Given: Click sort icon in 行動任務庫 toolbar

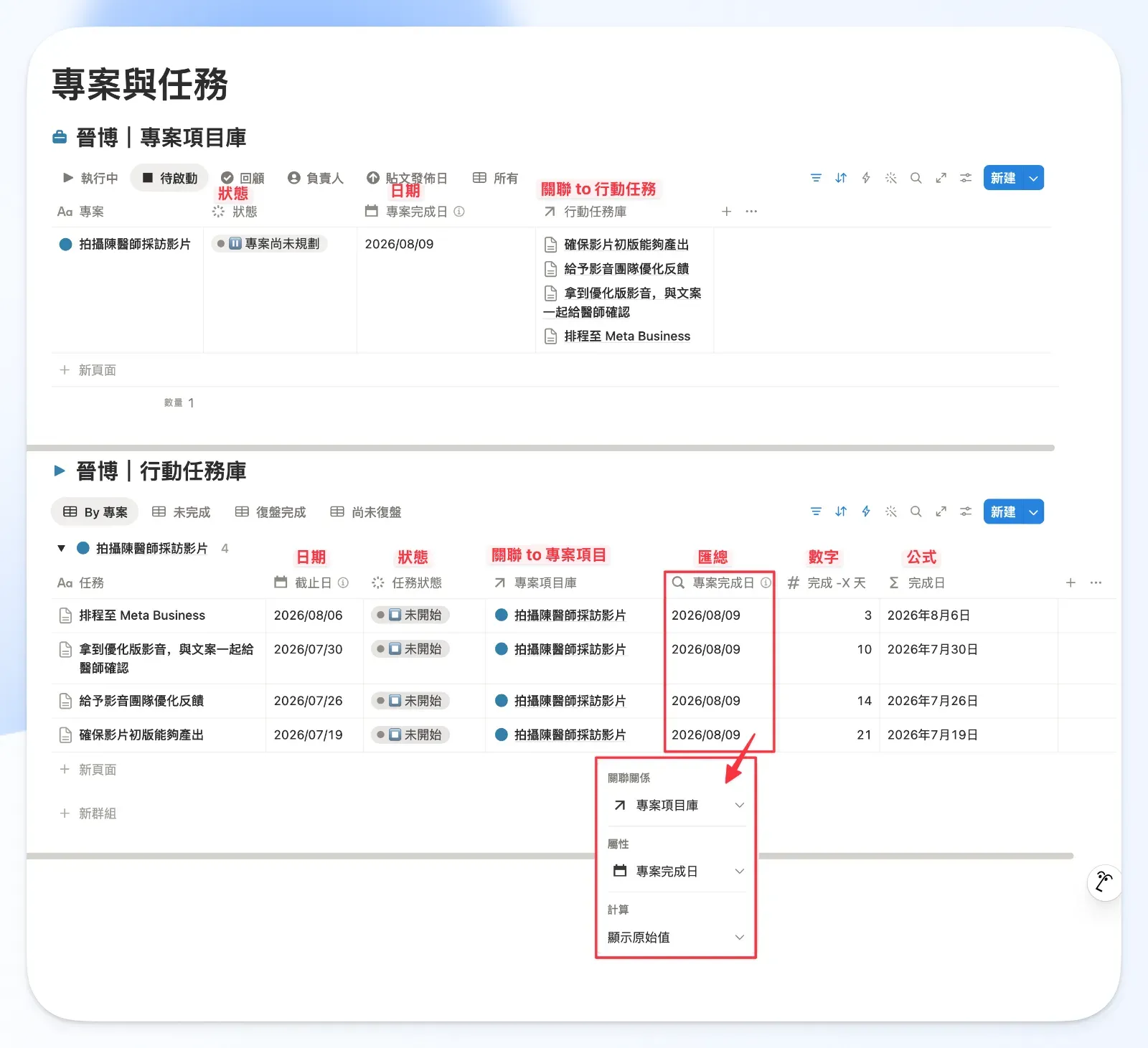Looking at the screenshot, I should click(841, 511).
